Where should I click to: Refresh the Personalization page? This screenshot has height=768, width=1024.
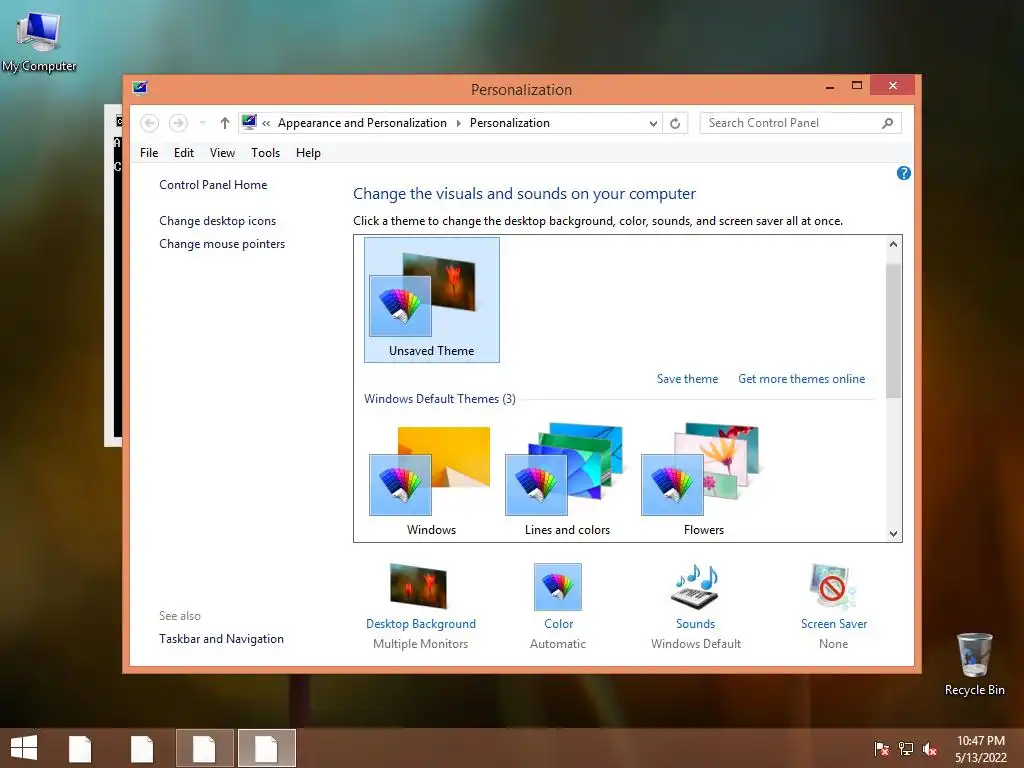tap(675, 123)
